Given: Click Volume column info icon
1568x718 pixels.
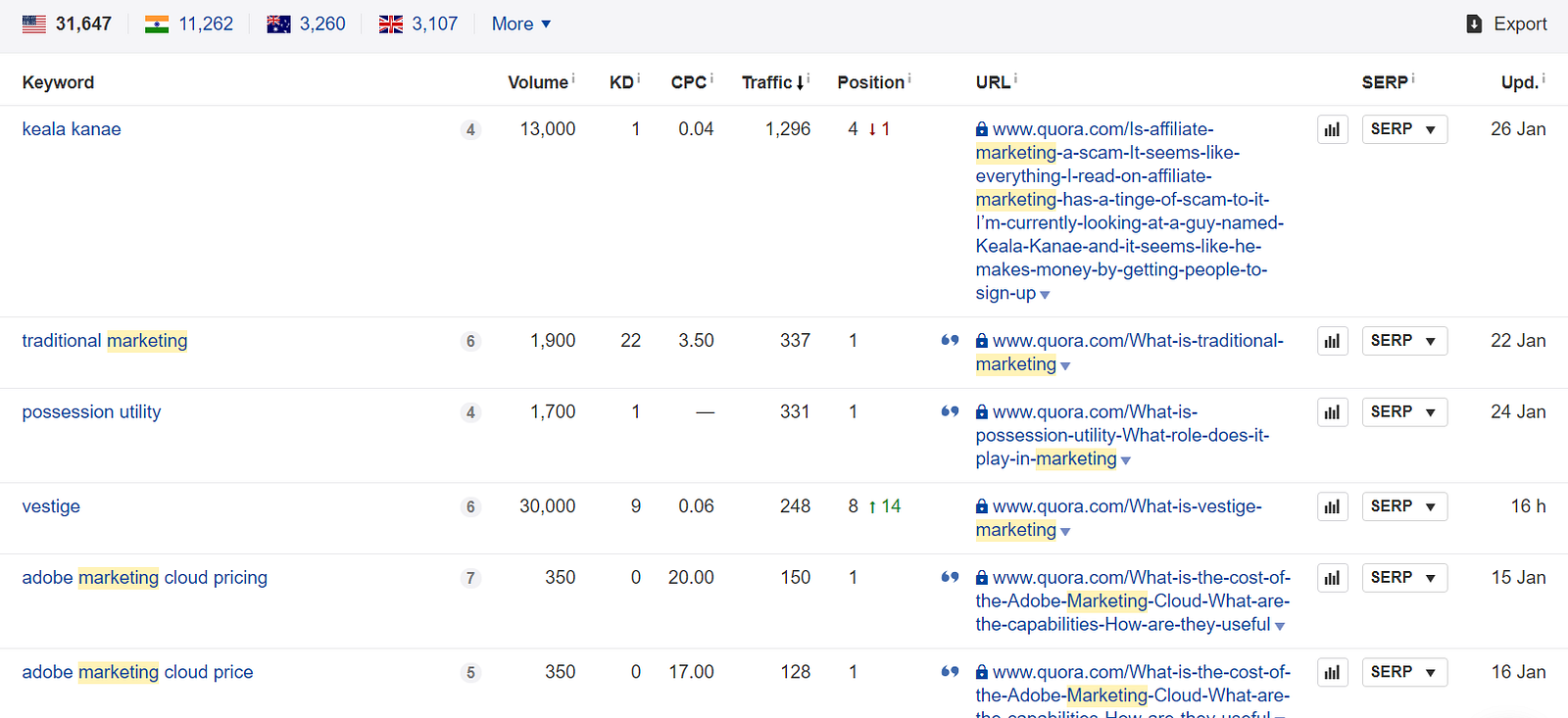Looking at the screenshot, I should pyautogui.click(x=573, y=77).
